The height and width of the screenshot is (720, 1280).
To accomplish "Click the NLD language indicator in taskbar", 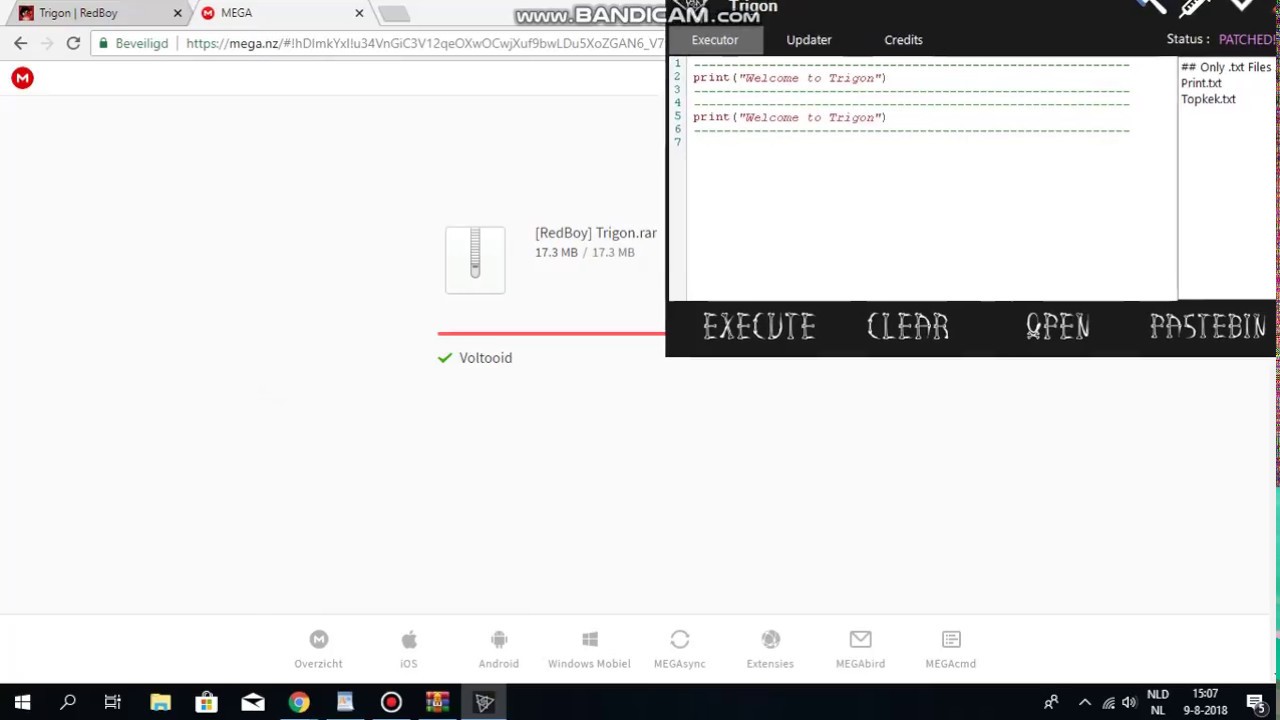I will pos(1158,694).
